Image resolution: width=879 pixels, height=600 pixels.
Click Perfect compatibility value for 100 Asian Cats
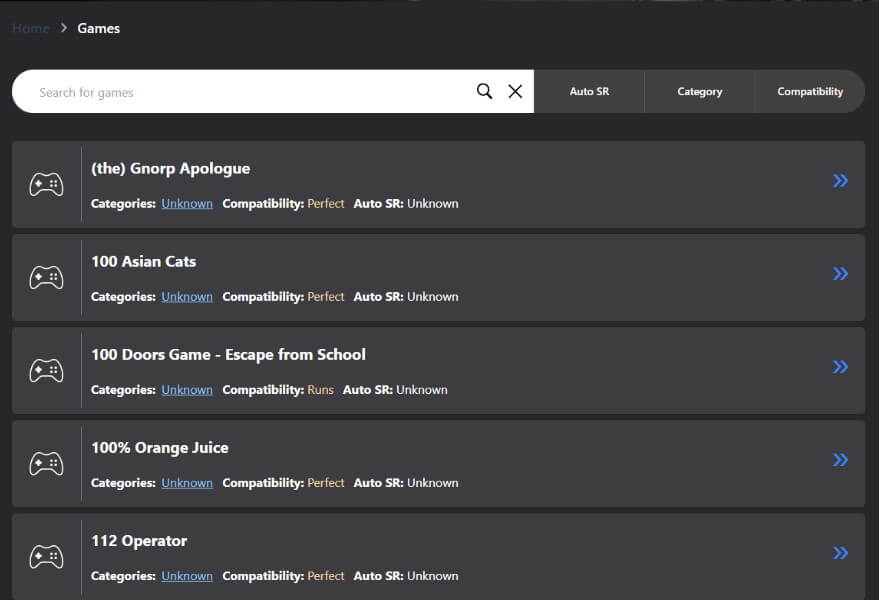tap(326, 297)
